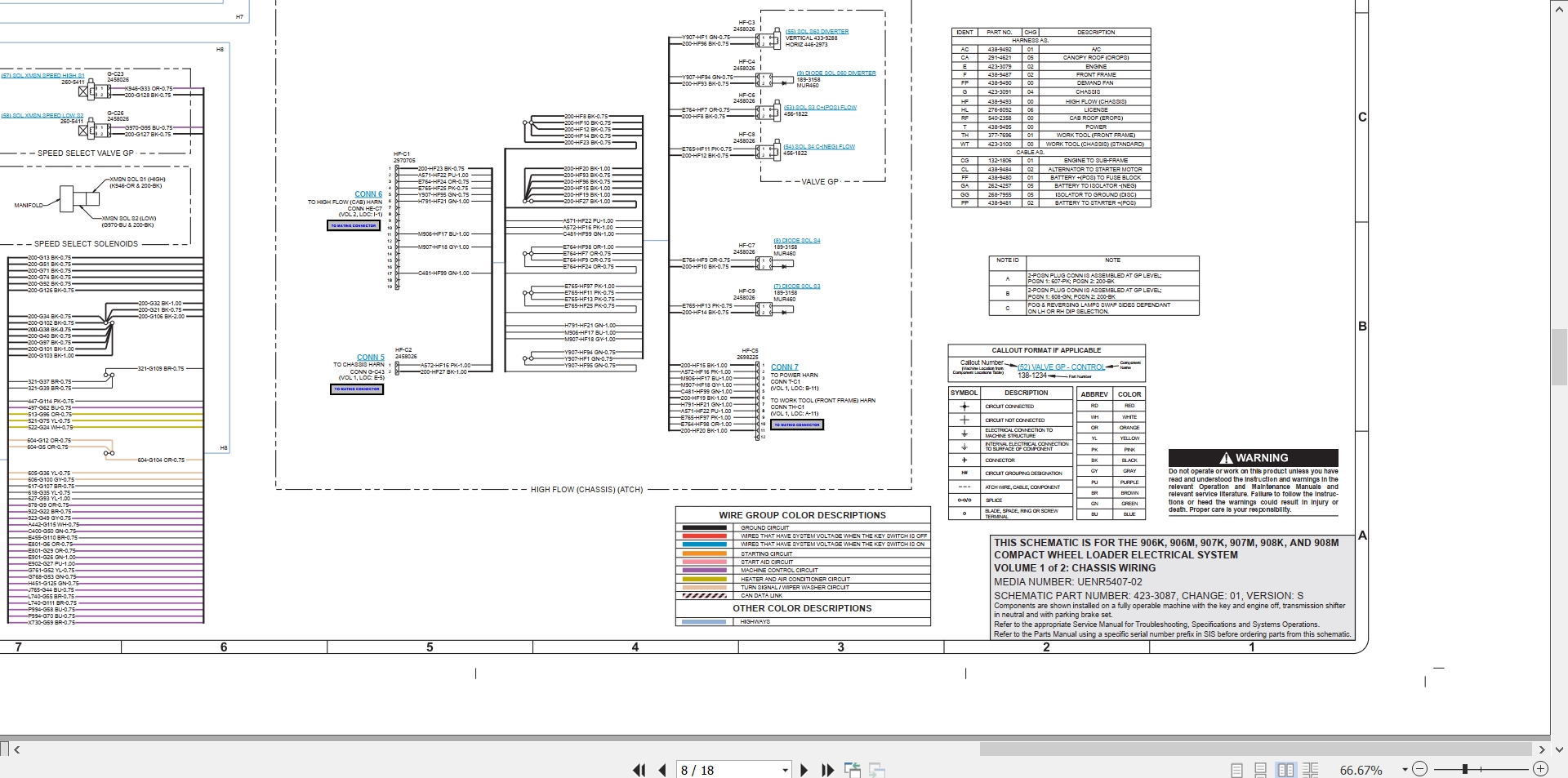Click To Mating Connector under CONN 5
1568x778 pixels.
(x=357, y=389)
